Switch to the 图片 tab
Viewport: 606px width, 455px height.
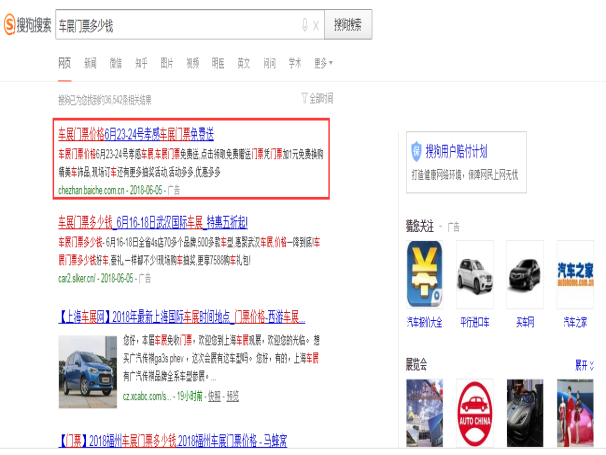167,63
